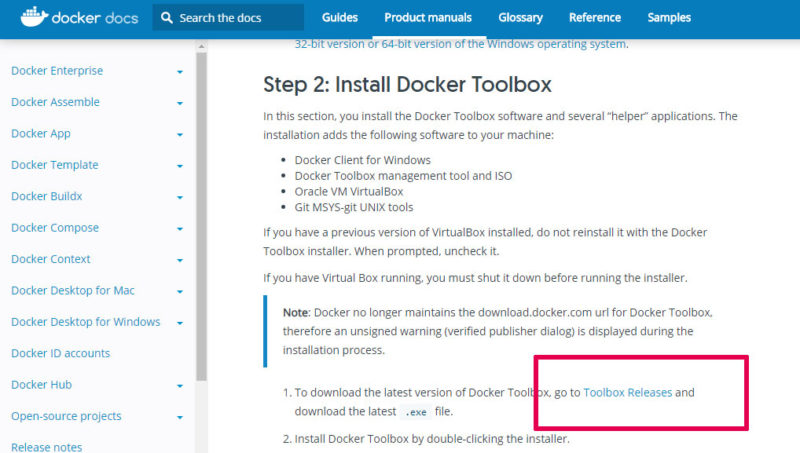Open the Guides tab
Image resolution: width=800 pixels, height=453 pixels.
pos(340,18)
